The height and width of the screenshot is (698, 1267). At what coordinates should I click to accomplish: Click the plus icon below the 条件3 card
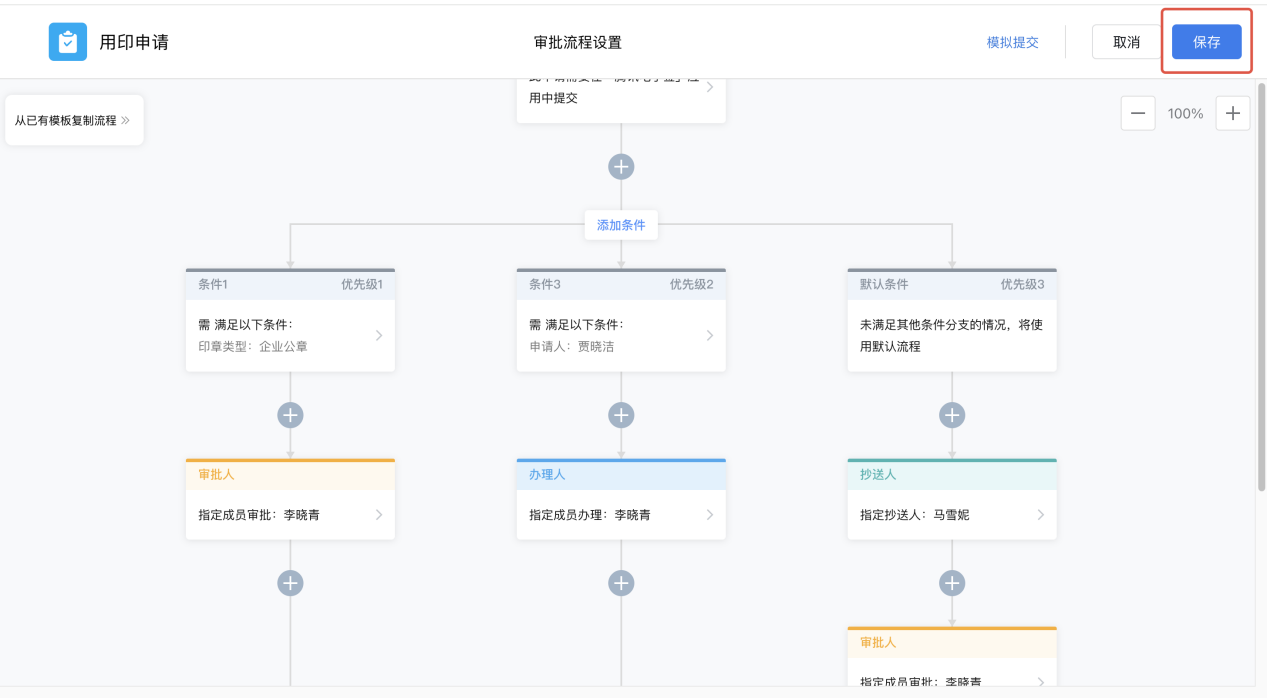tap(621, 414)
